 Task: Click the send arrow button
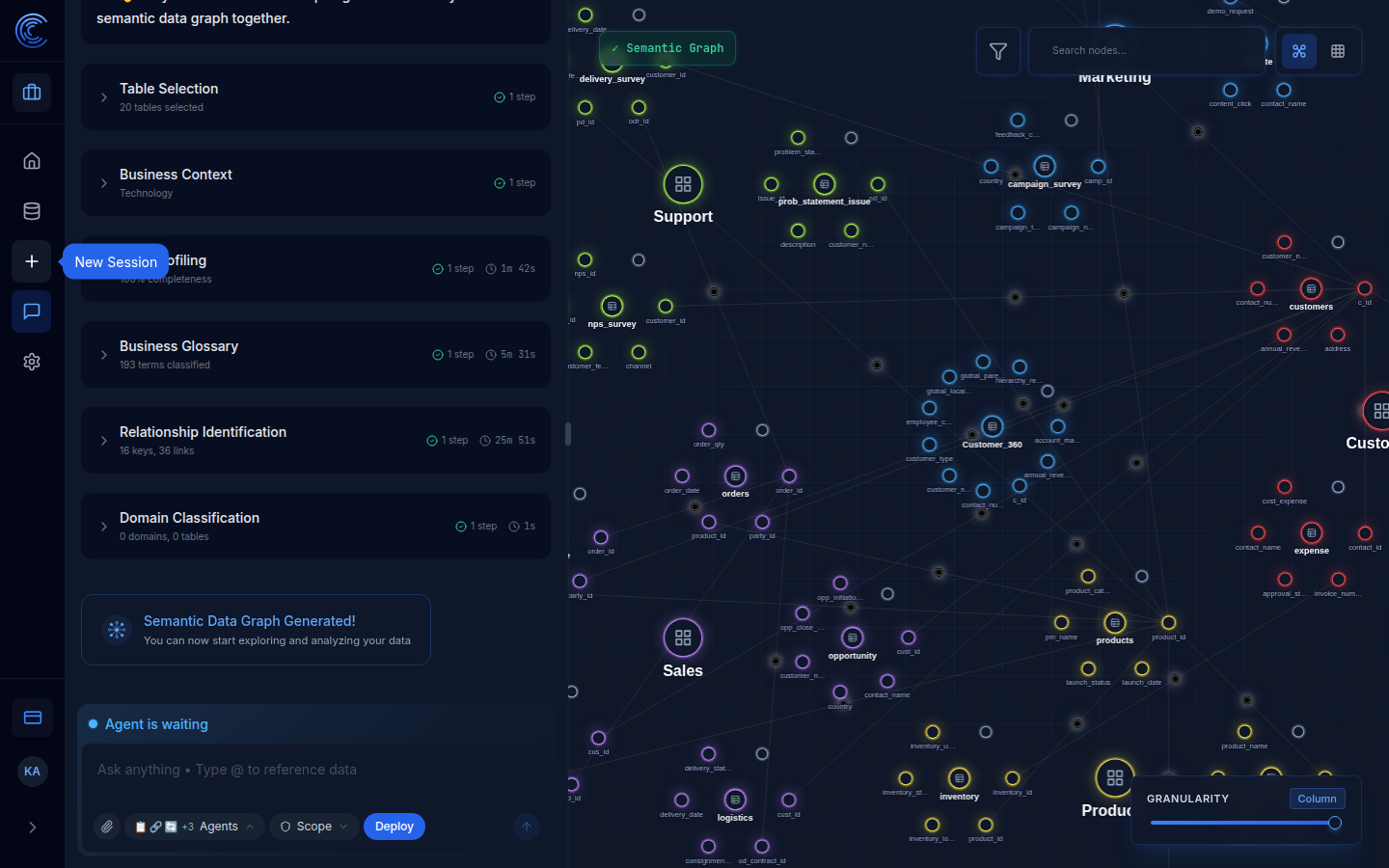[x=527, y=827]
